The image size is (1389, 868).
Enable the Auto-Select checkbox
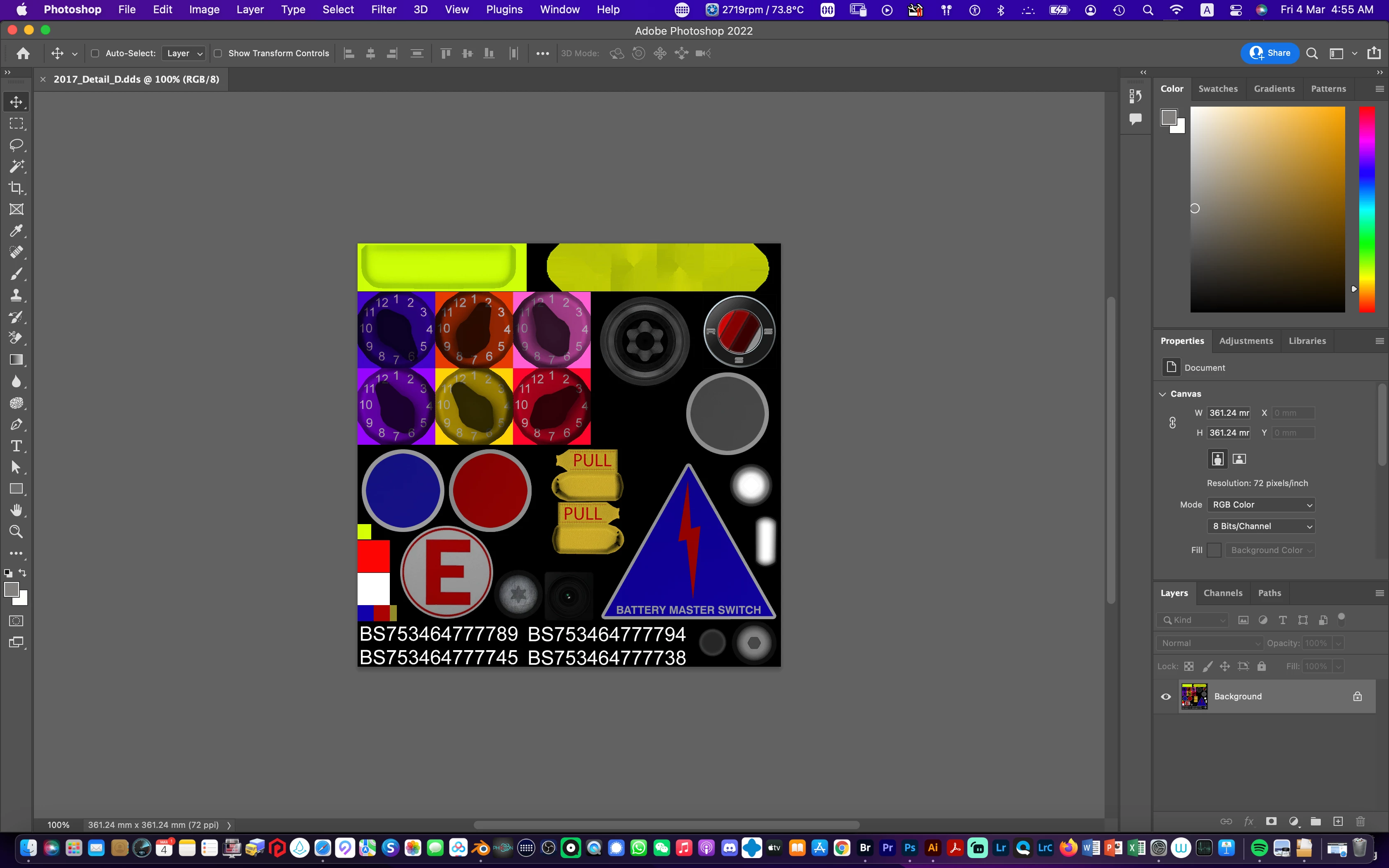(95, 53)
